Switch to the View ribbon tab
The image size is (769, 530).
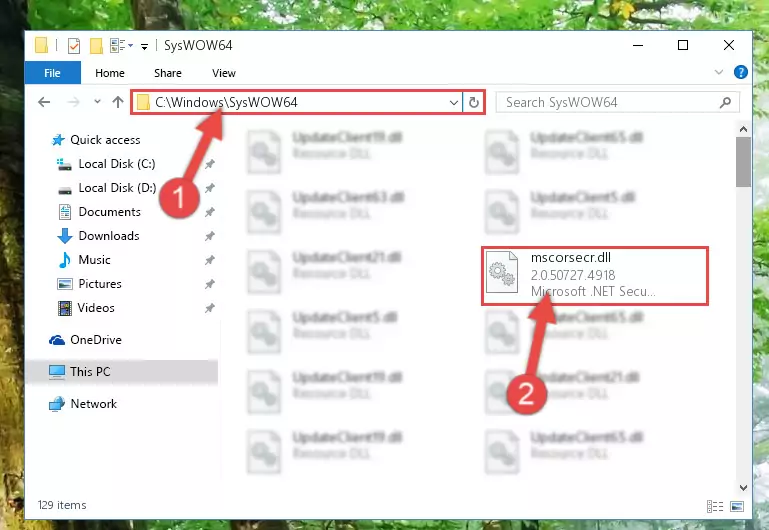[224, 73]
